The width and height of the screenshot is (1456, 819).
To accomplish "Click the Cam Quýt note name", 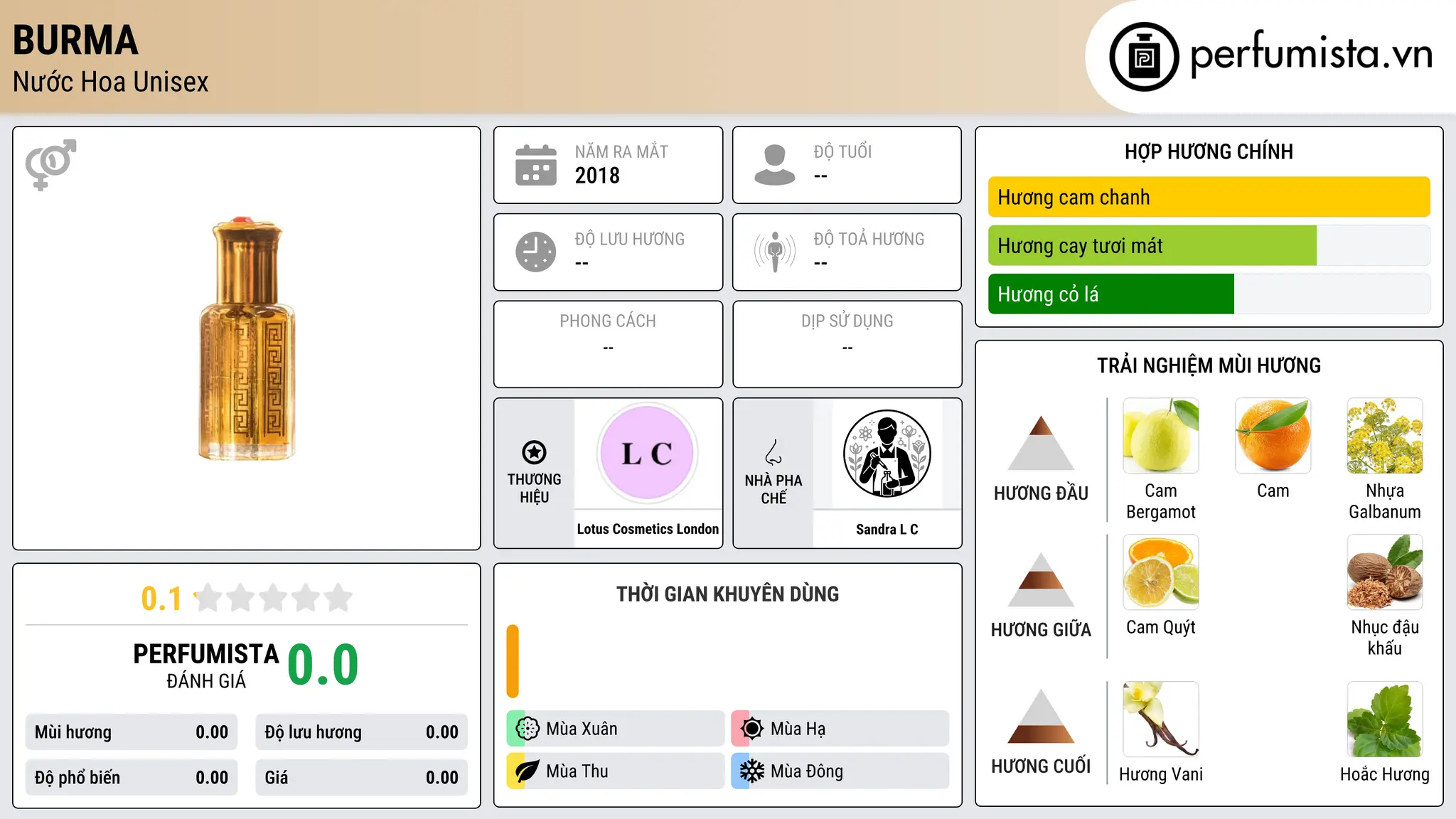I will 1161,627.
